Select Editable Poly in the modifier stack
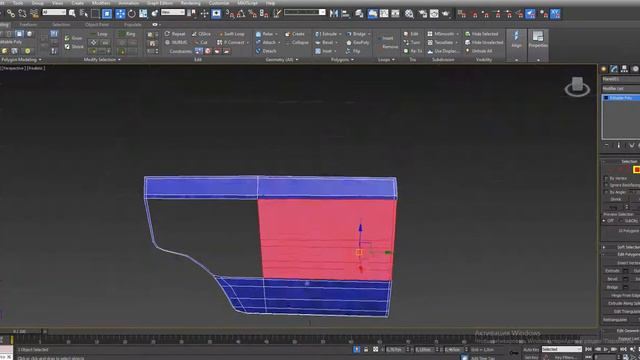Screen dimensions: 640x360 622,98
